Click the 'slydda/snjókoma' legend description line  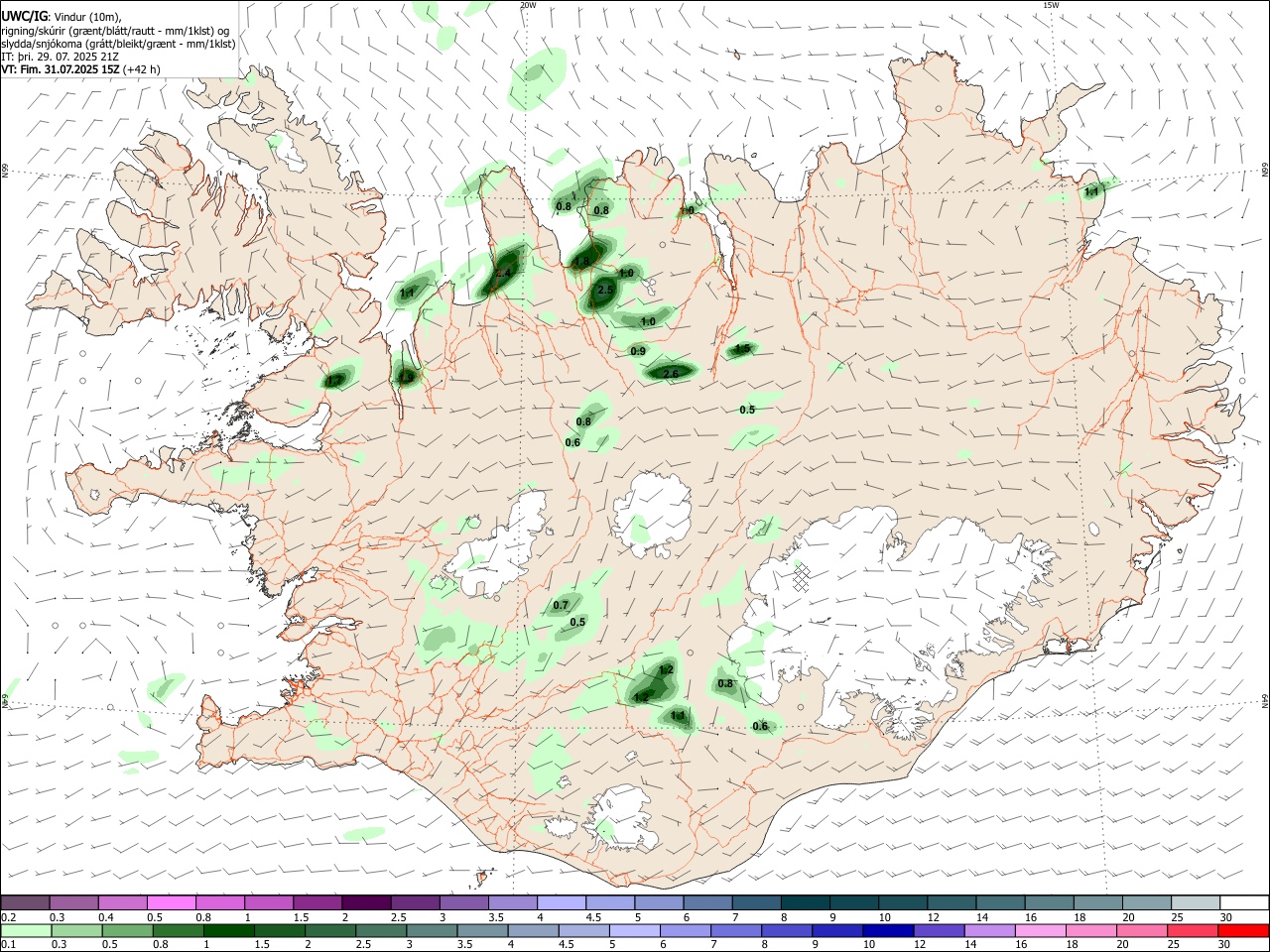pyautogui.click(x=118, y=44)
